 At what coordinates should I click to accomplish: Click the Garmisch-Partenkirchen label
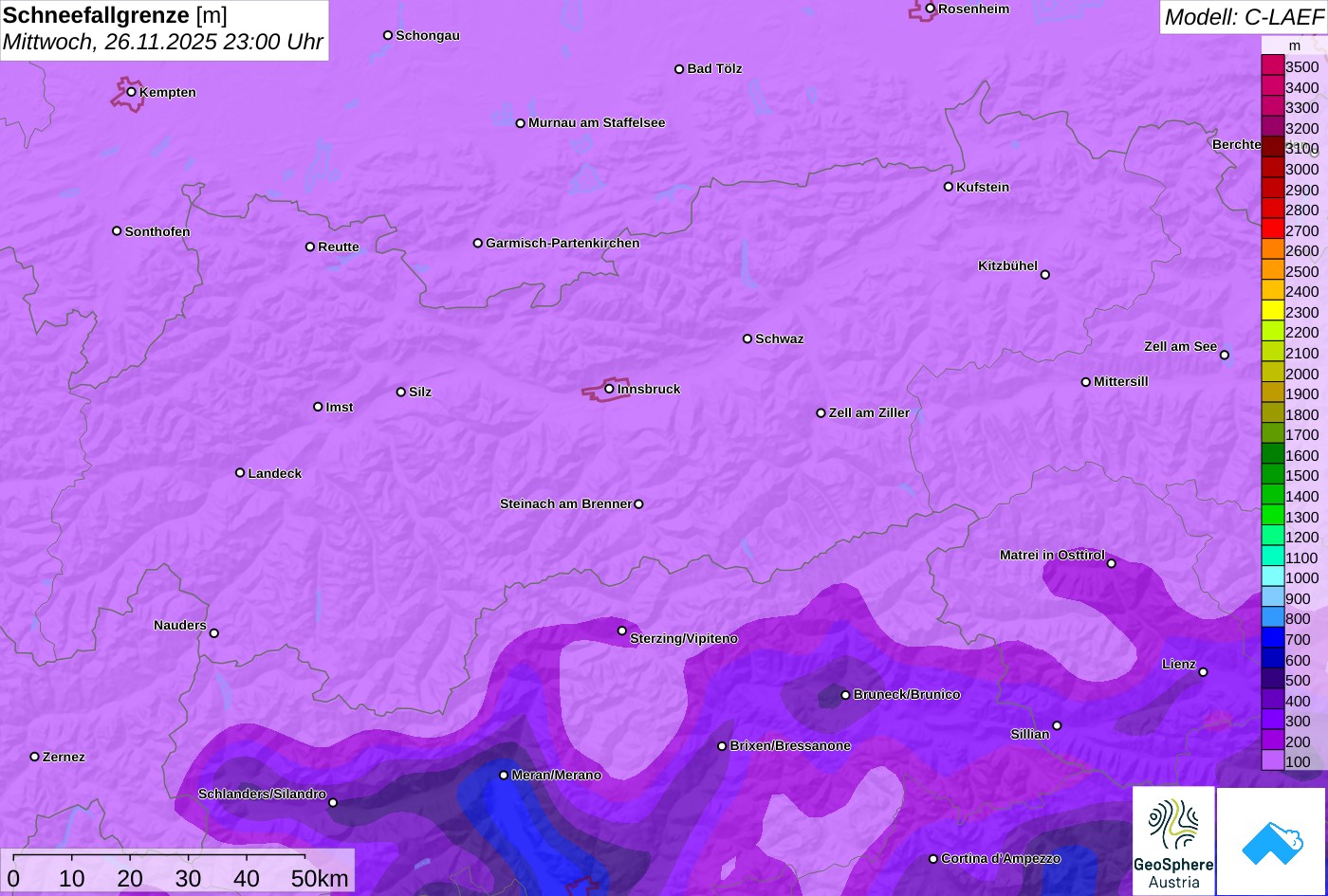[x=563, y=244]
